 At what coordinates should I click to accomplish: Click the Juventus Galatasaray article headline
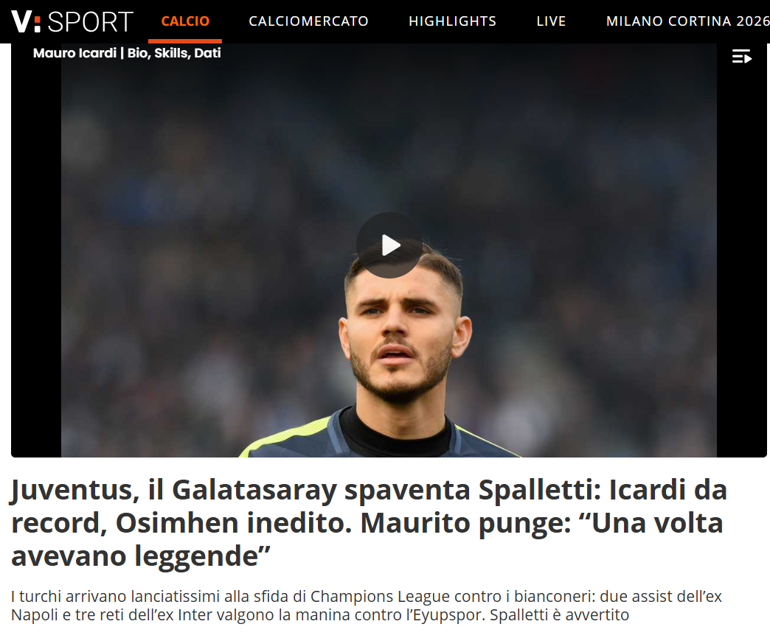tap(369, 523)
